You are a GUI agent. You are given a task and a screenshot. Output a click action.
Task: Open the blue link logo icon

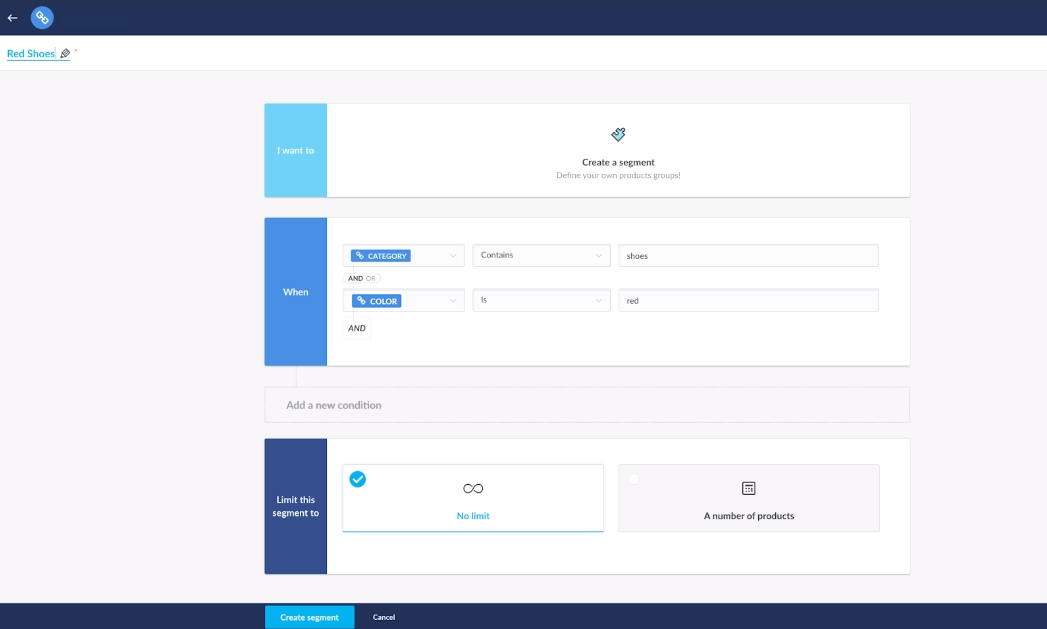42,17
